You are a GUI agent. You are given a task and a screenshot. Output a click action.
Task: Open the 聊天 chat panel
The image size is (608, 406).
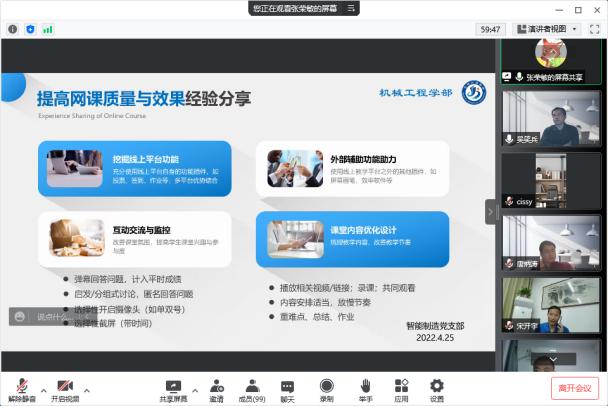pyautogui.click(x=288, y=386)
